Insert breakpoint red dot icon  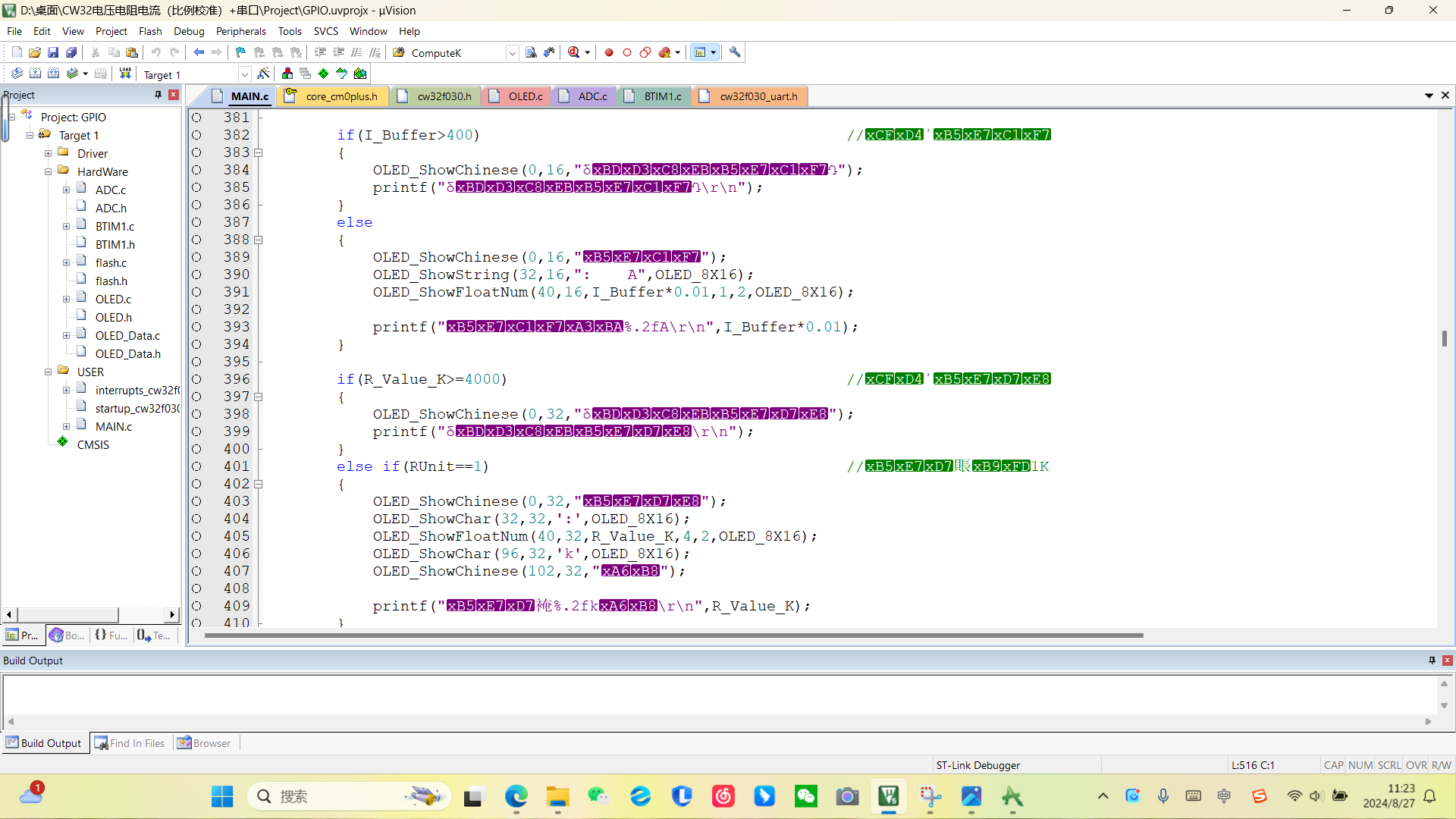tap(609, 52)
